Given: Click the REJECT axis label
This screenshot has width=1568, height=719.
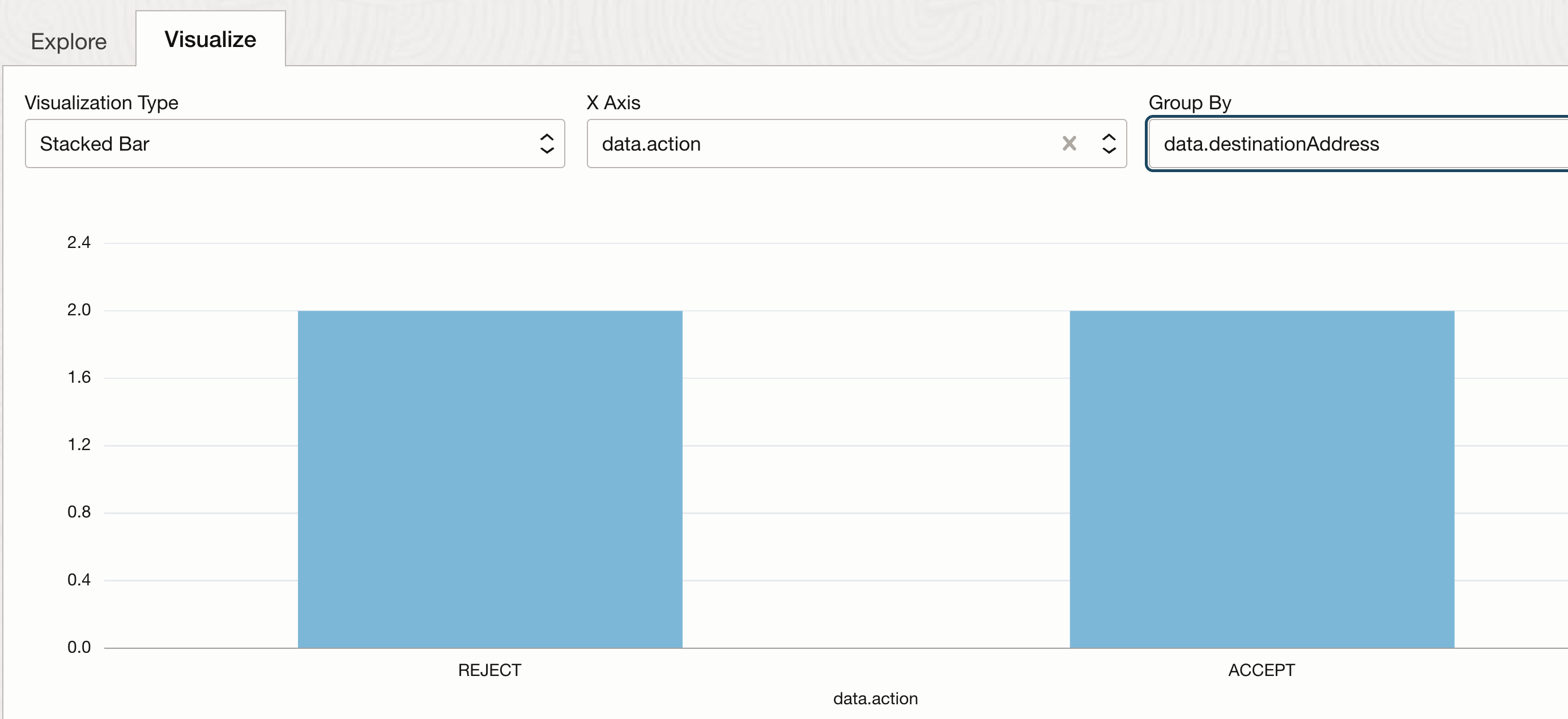Looking at the screenshot, I should (x=489, y=670).
